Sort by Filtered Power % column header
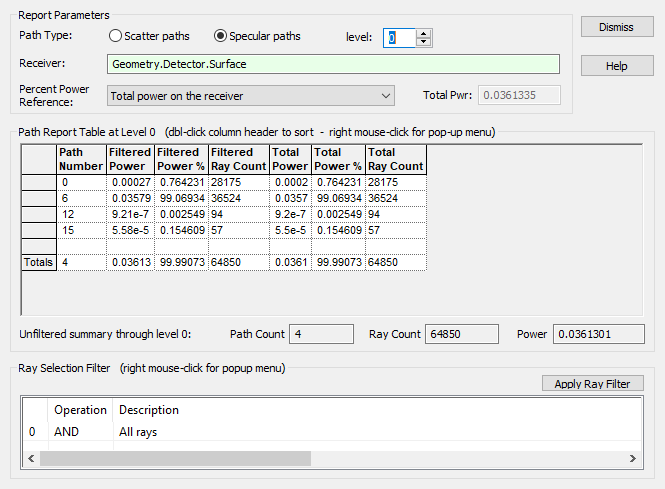This screenshot has height=489, width=665. (182, 159)
